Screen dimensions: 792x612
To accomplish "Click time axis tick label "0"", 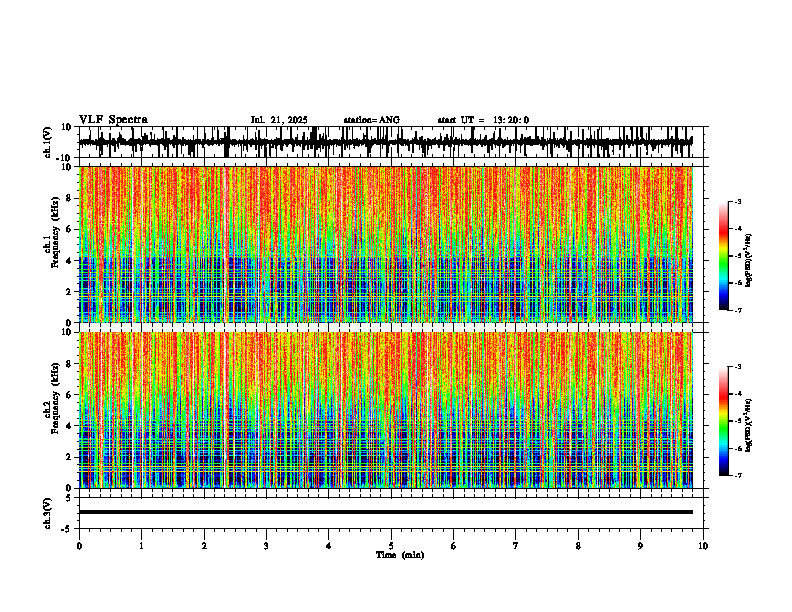I will [x=79, y=546].
